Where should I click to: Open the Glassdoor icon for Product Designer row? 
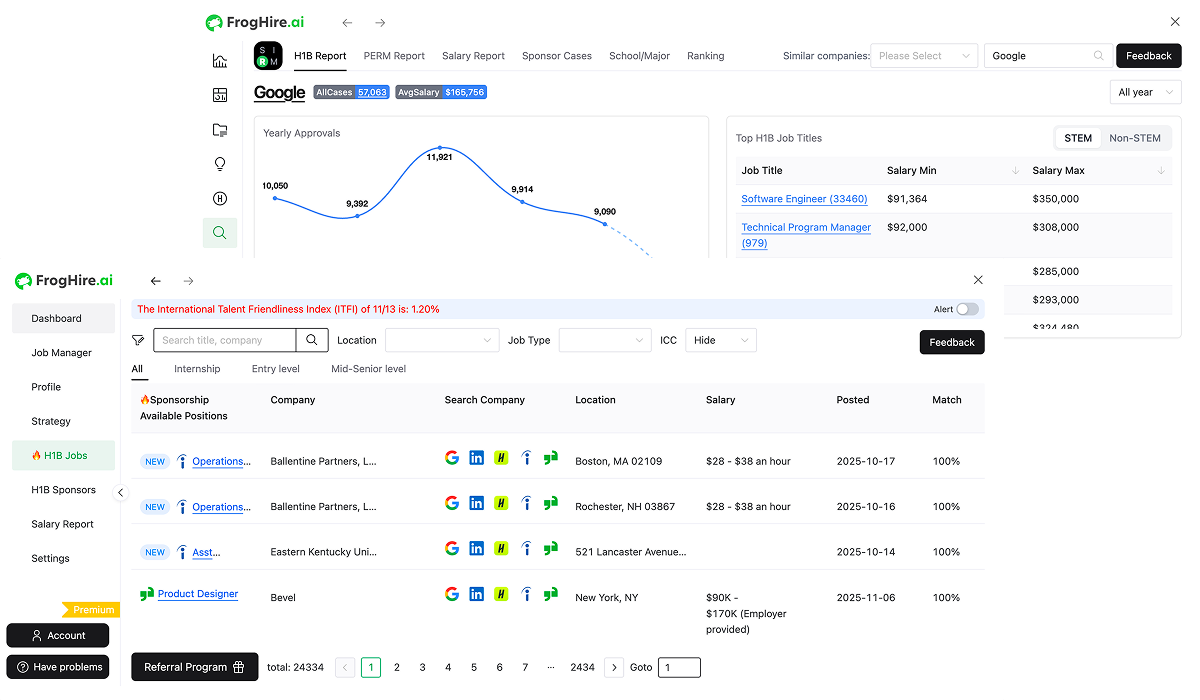551,593
